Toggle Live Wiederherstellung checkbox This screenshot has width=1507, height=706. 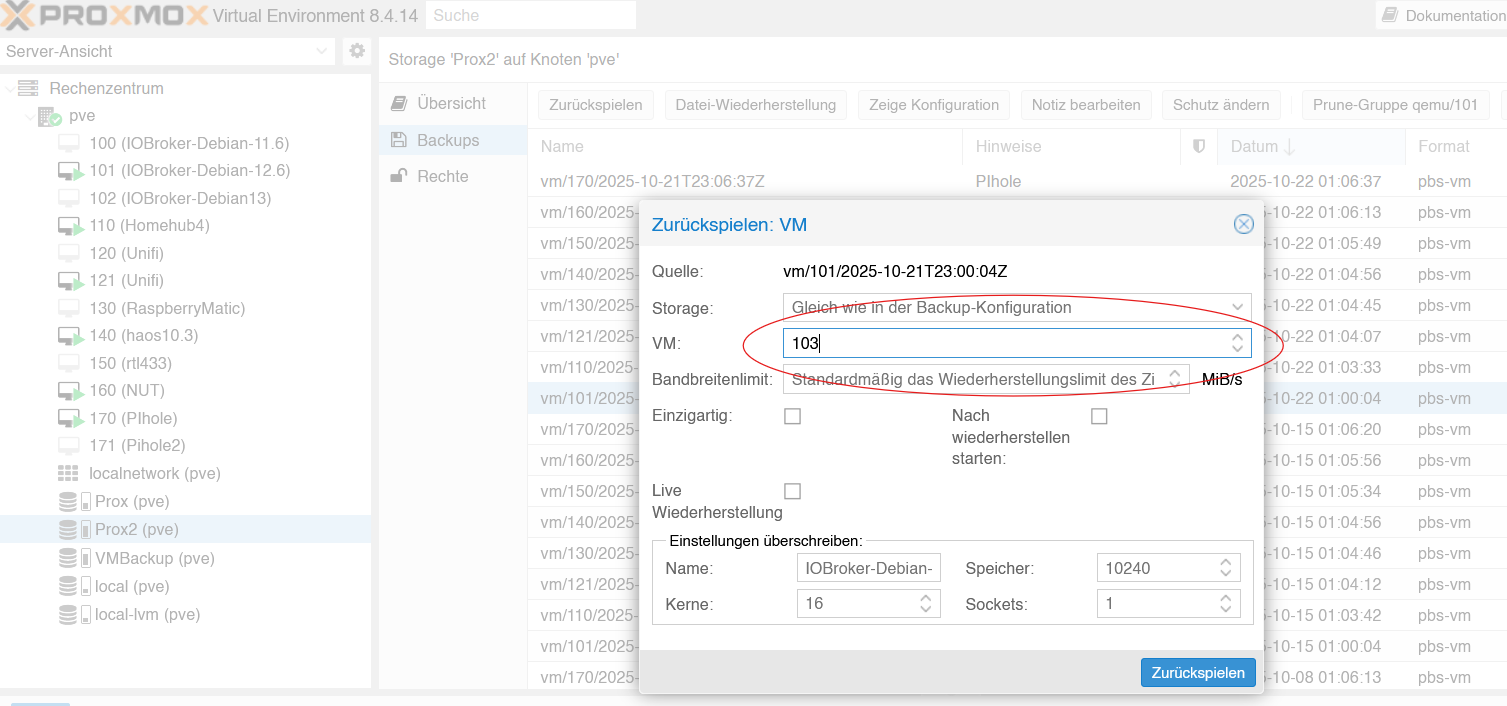click(x=792, y=491)
